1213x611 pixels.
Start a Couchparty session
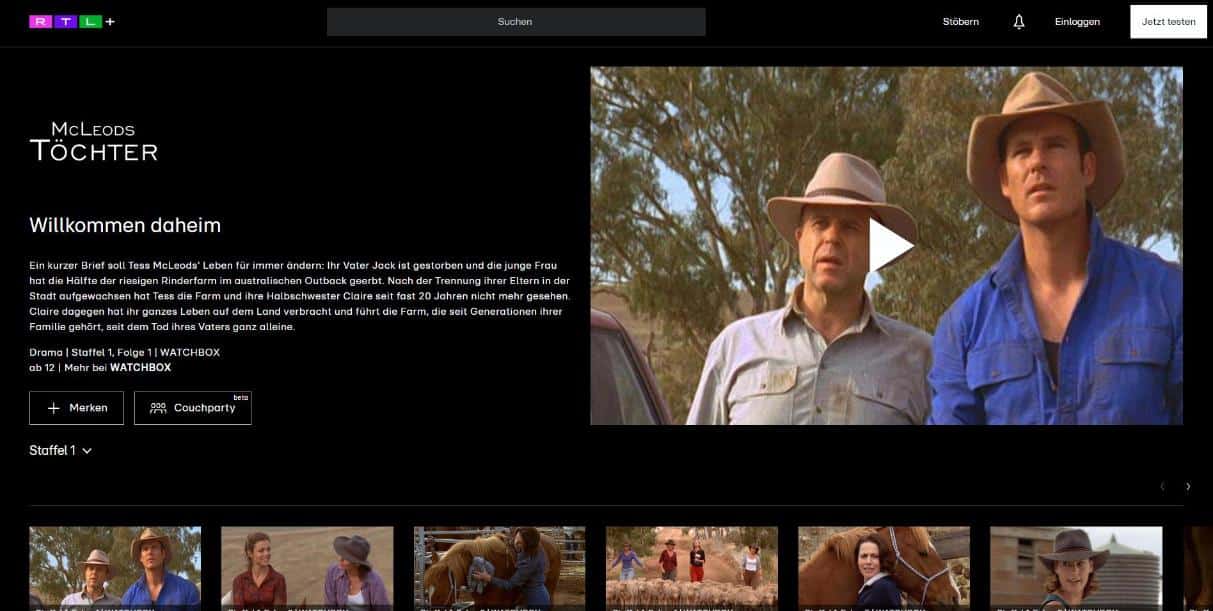[x=193, y=408]
